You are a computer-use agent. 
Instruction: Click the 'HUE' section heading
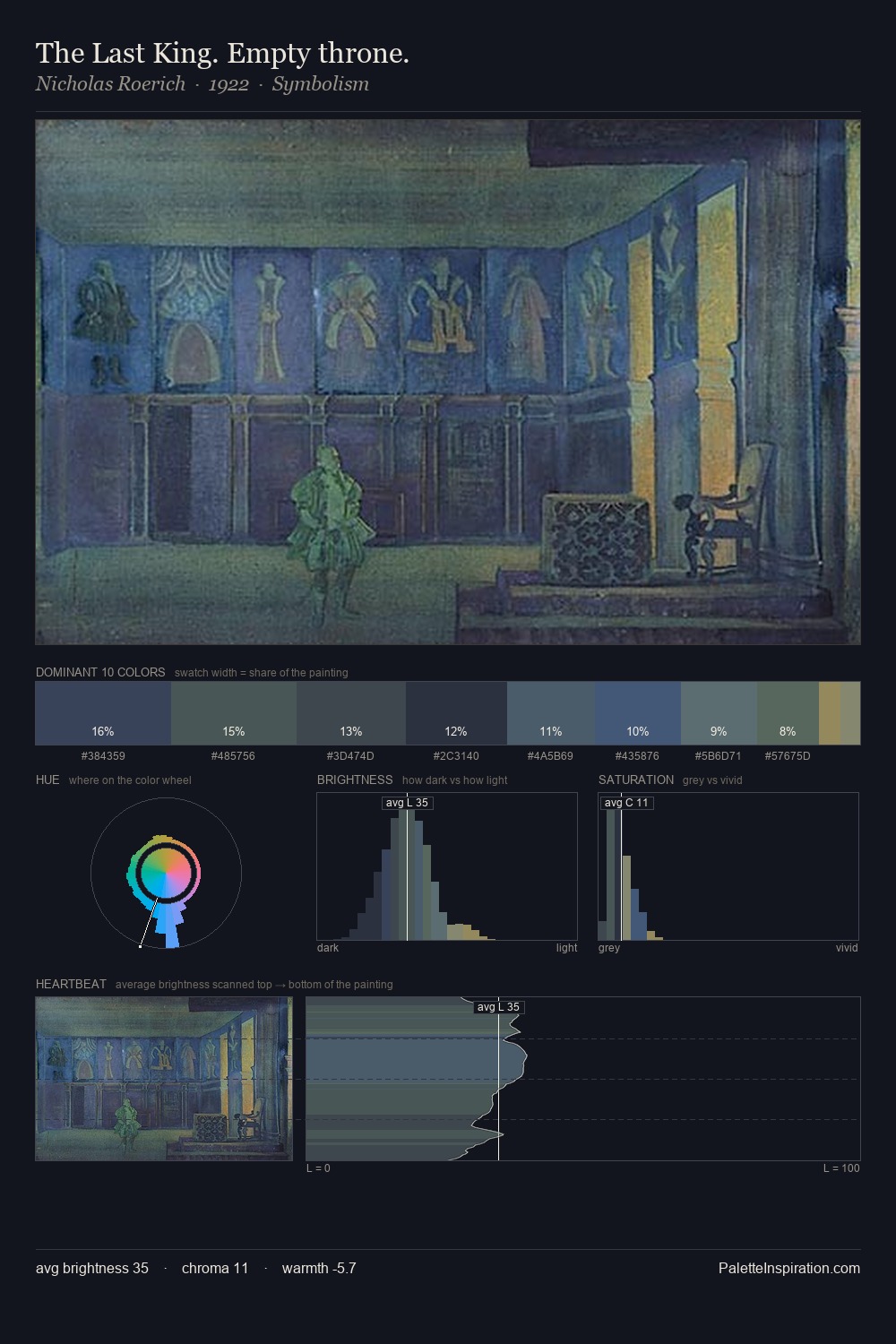point(47,780)
